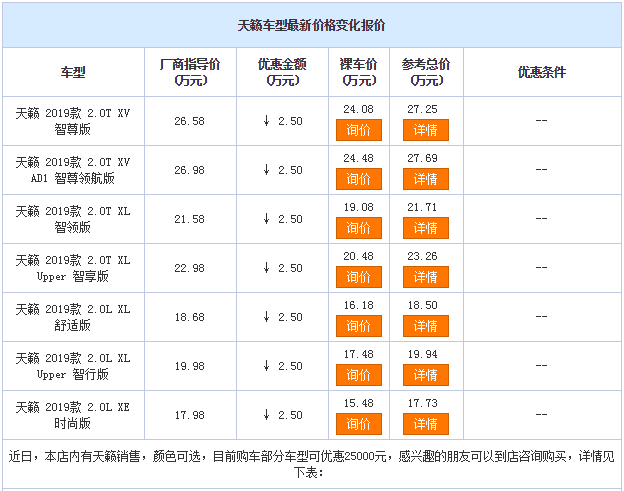Click 详情 button for 2.0T XV 智尊版
The height and width of the screenshot is (491, 624).
[x=426, y=130]
